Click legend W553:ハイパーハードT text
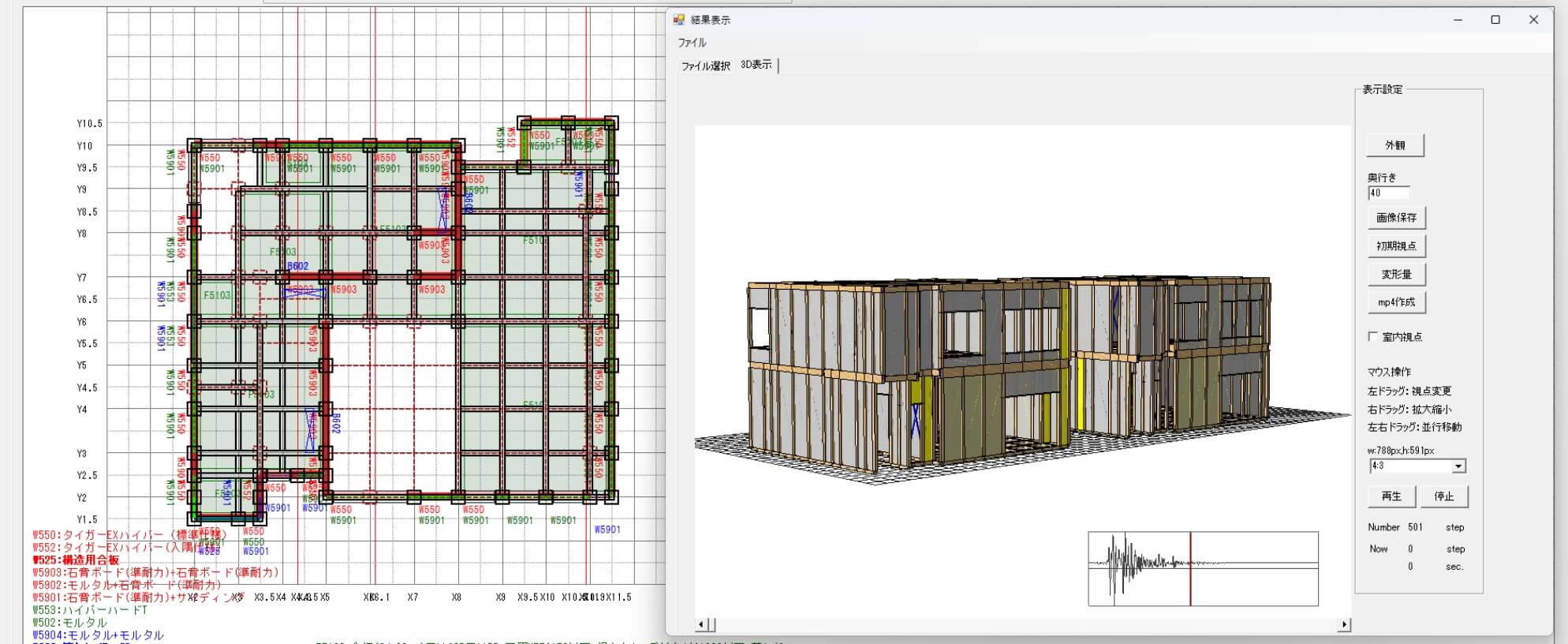Image resolution: width=1568 pixels, height=644 pixels. (90, 610)
